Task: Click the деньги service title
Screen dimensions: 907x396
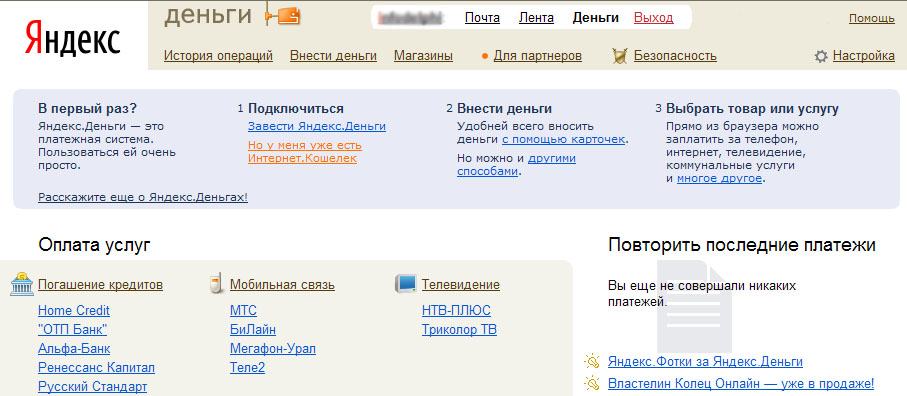Action: (208, 16)
